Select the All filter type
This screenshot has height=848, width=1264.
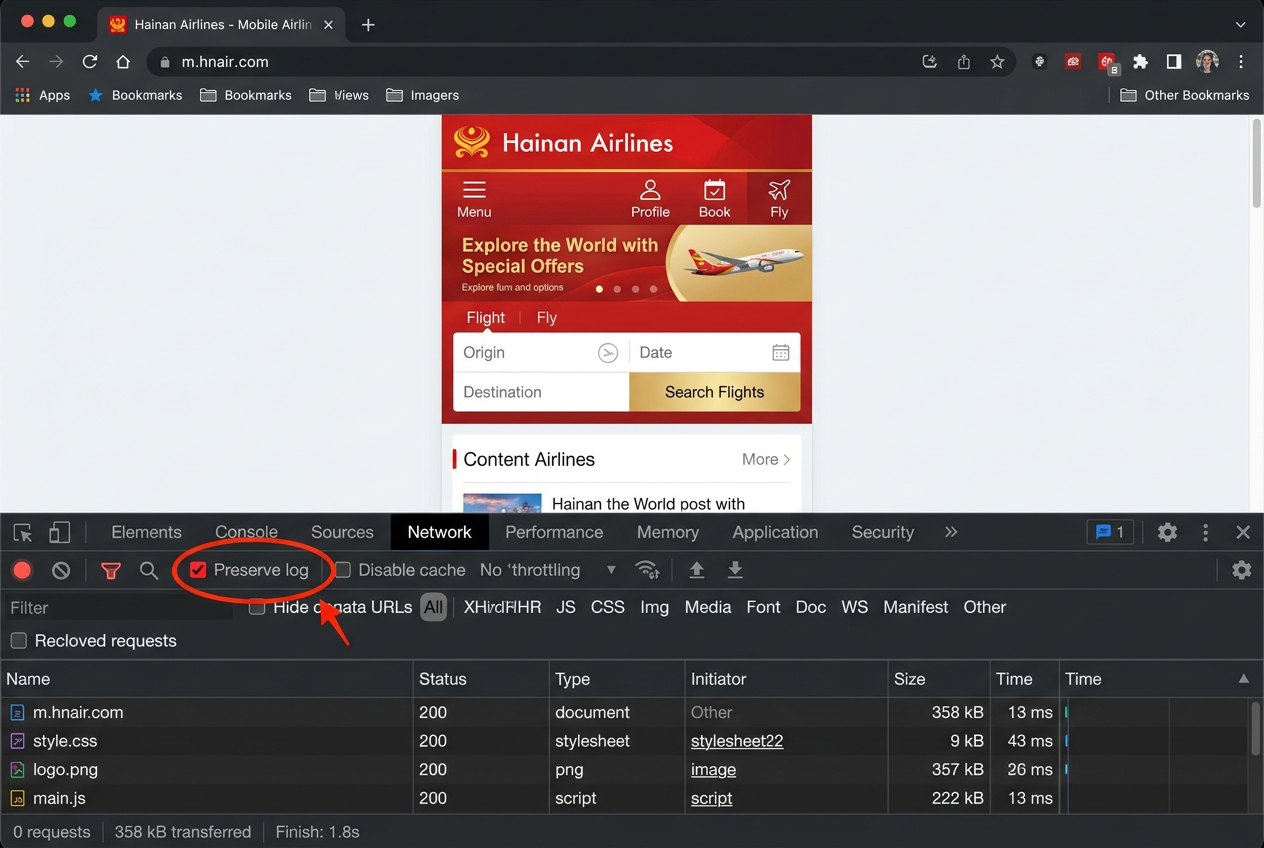[x=433, y=607]
